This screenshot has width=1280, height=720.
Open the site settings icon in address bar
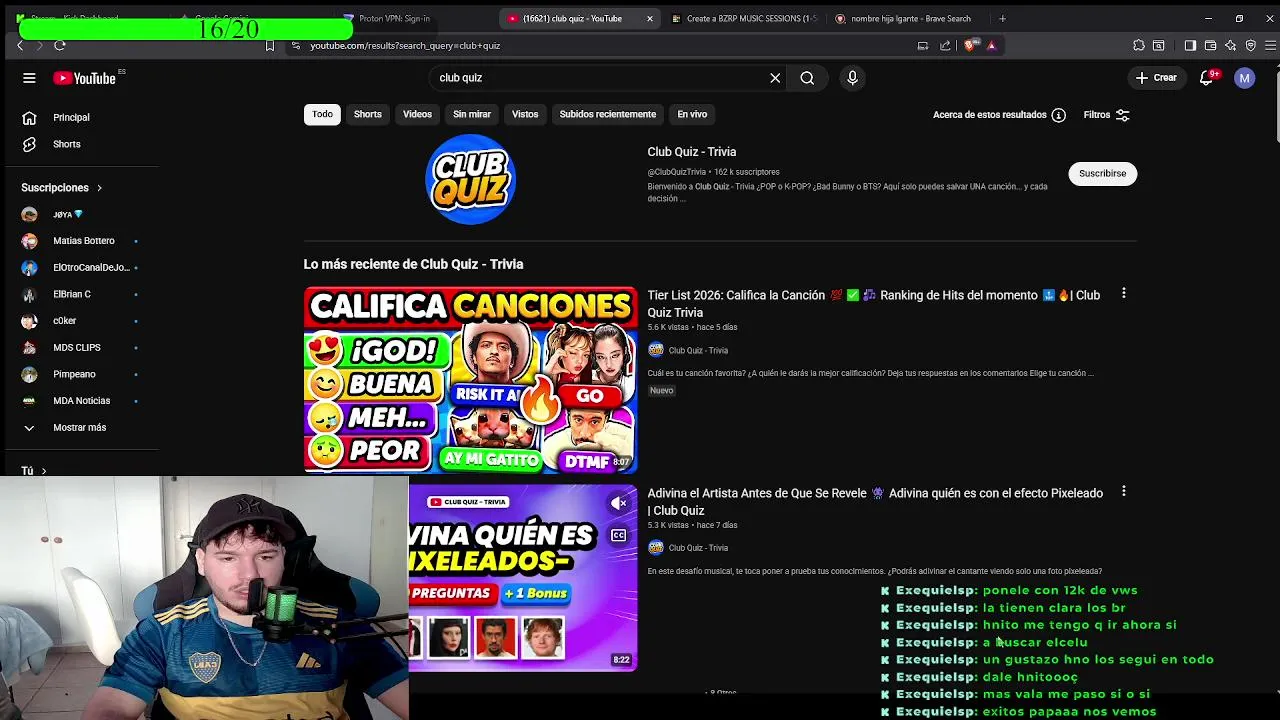295,45
